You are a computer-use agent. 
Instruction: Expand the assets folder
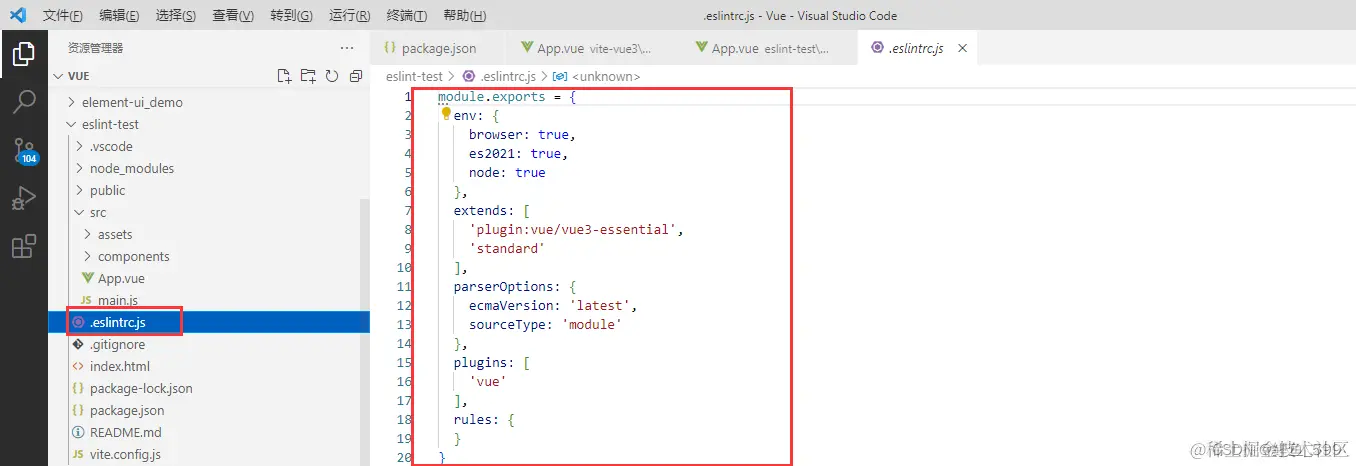pyautogui.click(x=87, y=234)
